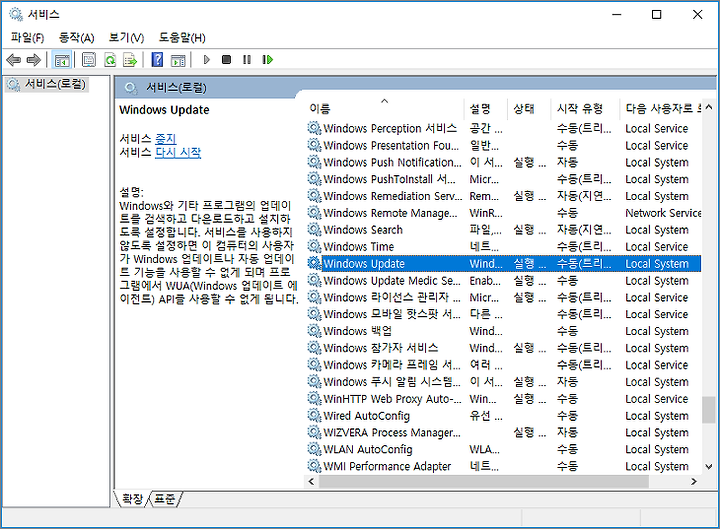
Task: Select Windows 라이선스 관리자 row
Action: coord(504,297)
